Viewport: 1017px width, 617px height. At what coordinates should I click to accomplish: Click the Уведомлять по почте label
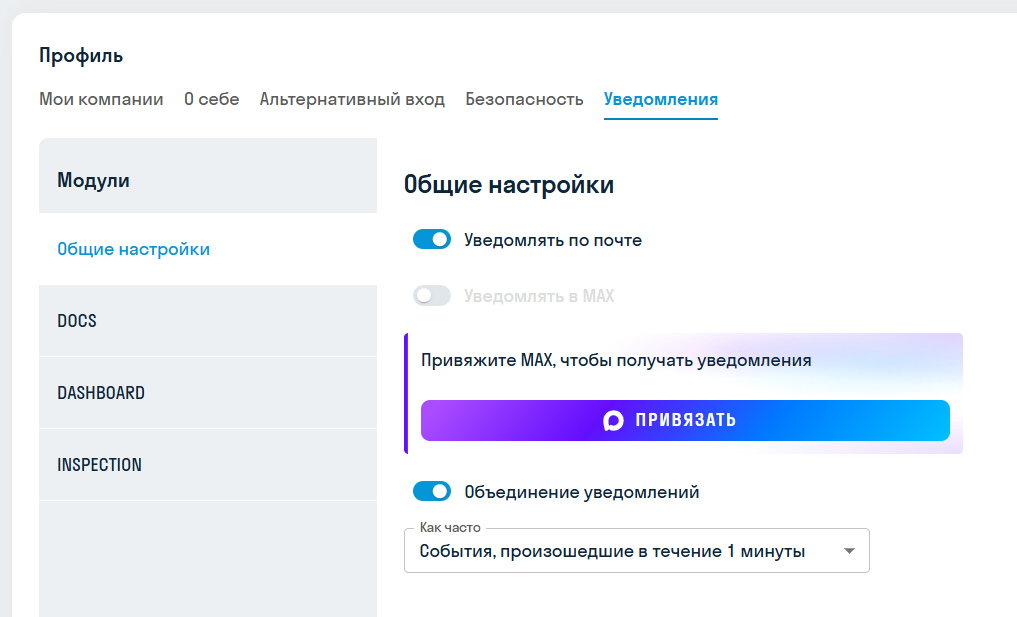pos(553,240)
